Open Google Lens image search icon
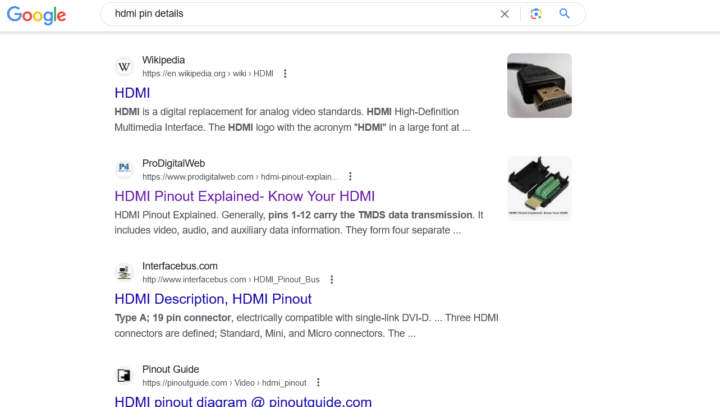This screenshot has width=720, height=407. pyautogui.click(x=536, y=14)
